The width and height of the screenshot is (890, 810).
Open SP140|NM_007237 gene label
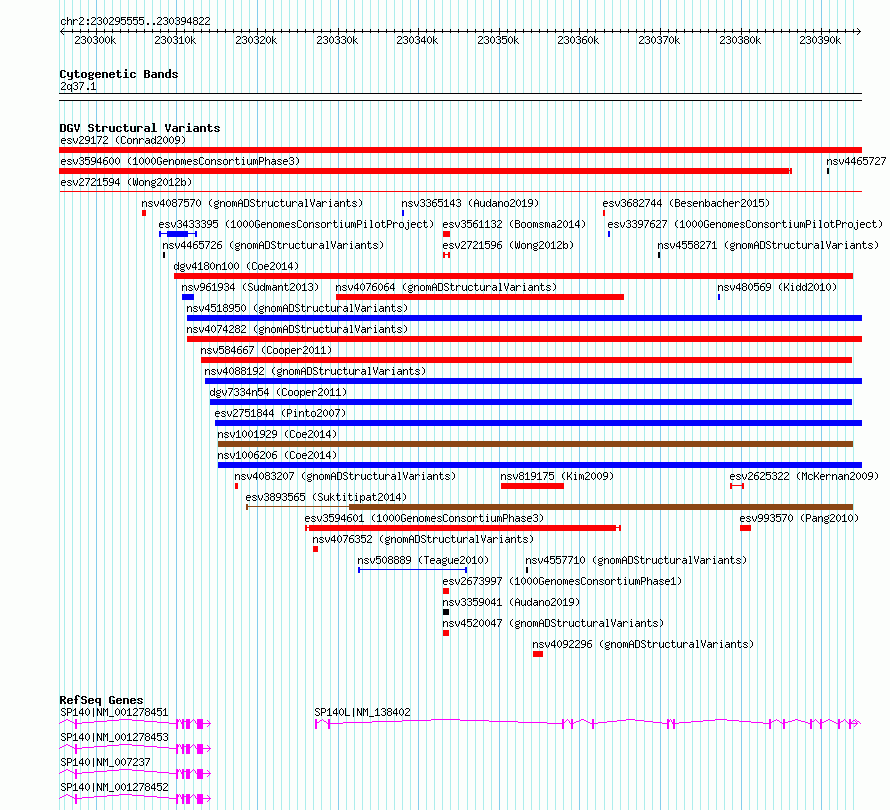click(105, 762)
